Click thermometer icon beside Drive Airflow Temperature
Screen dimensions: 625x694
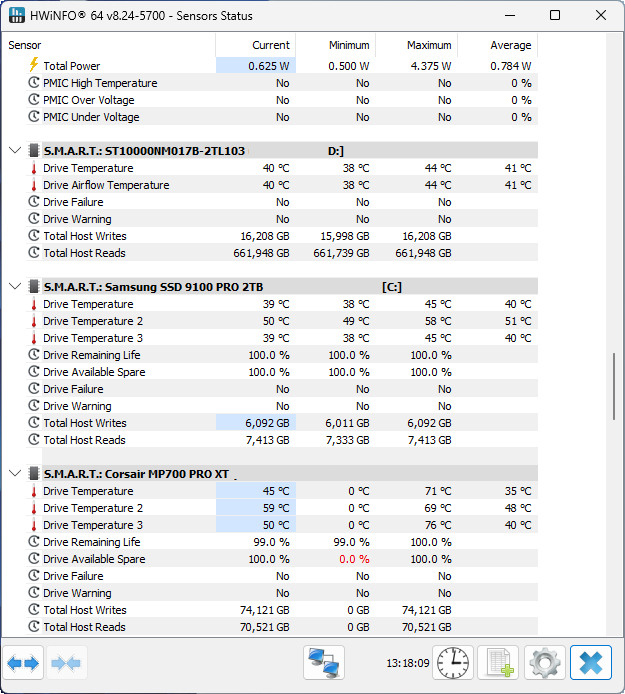34,185
